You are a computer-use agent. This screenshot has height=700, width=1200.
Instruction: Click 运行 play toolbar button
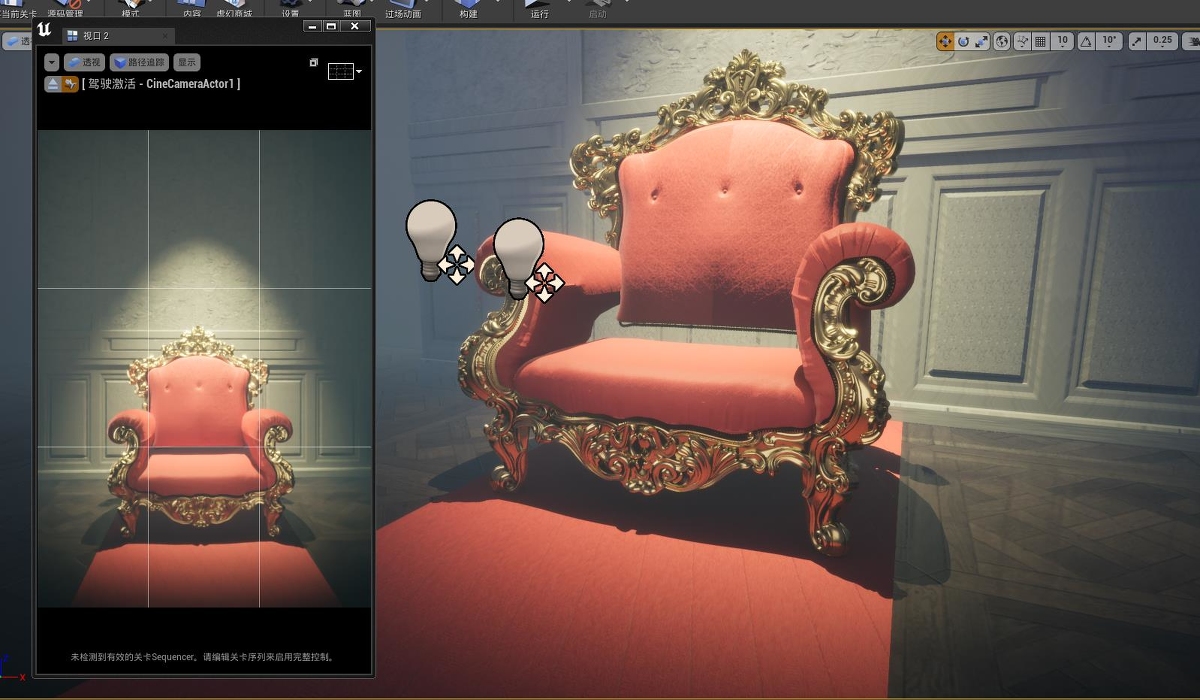coord(540,9)
